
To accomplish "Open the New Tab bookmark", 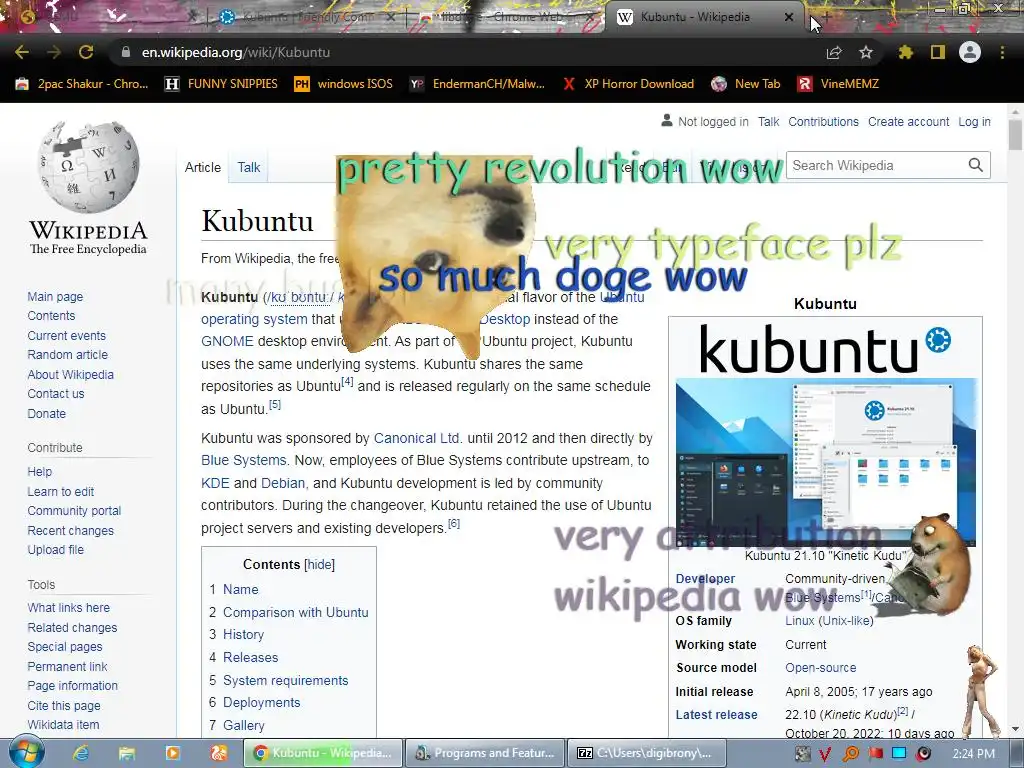I will tap(746, 84).
